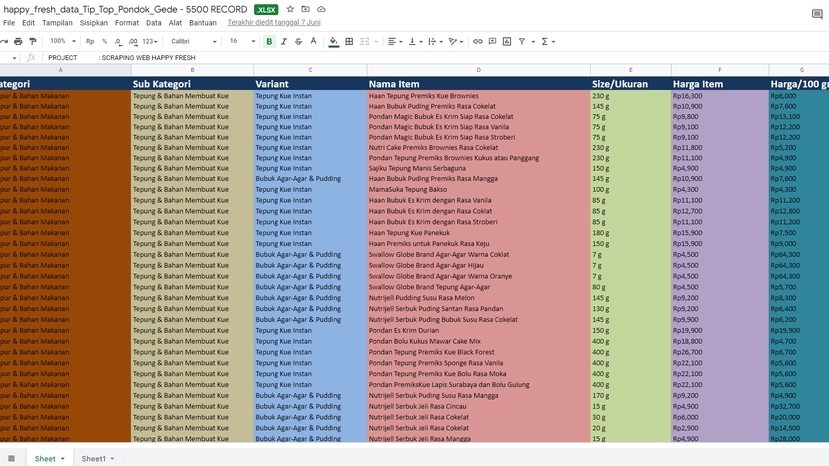Open the borders tool
The height and width of the screenshot is (466, 829).
click(x=349, y=41)
